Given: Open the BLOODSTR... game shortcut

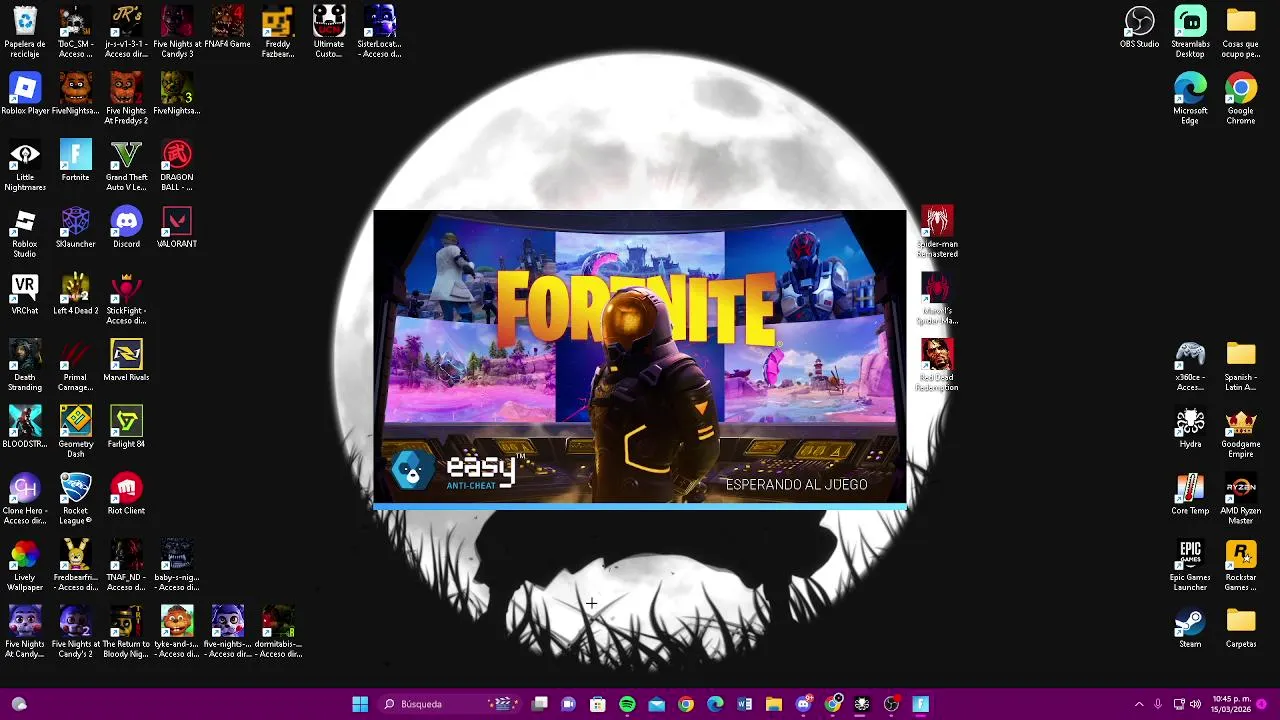Looking at the screenshot, I should click(25, 427).
